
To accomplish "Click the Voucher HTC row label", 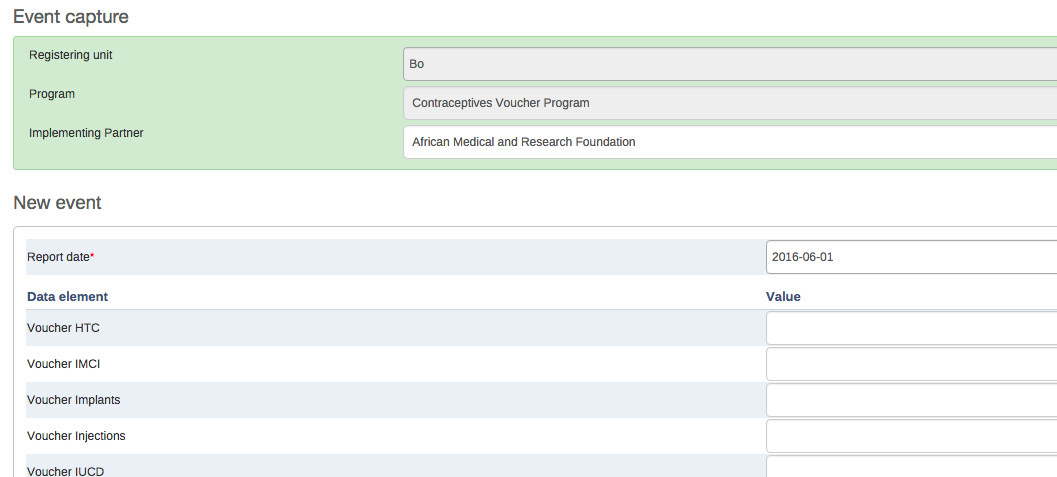I will pyautogui.click(x=63, y=328).
